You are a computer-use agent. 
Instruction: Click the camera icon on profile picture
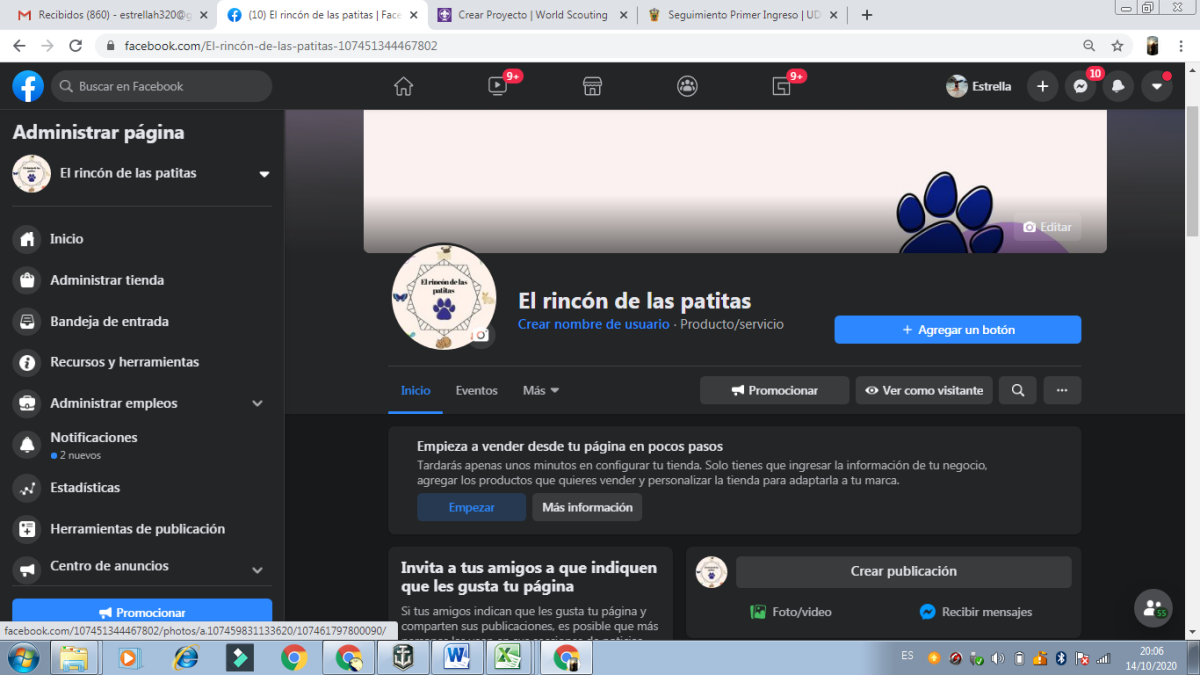(481, 335)
